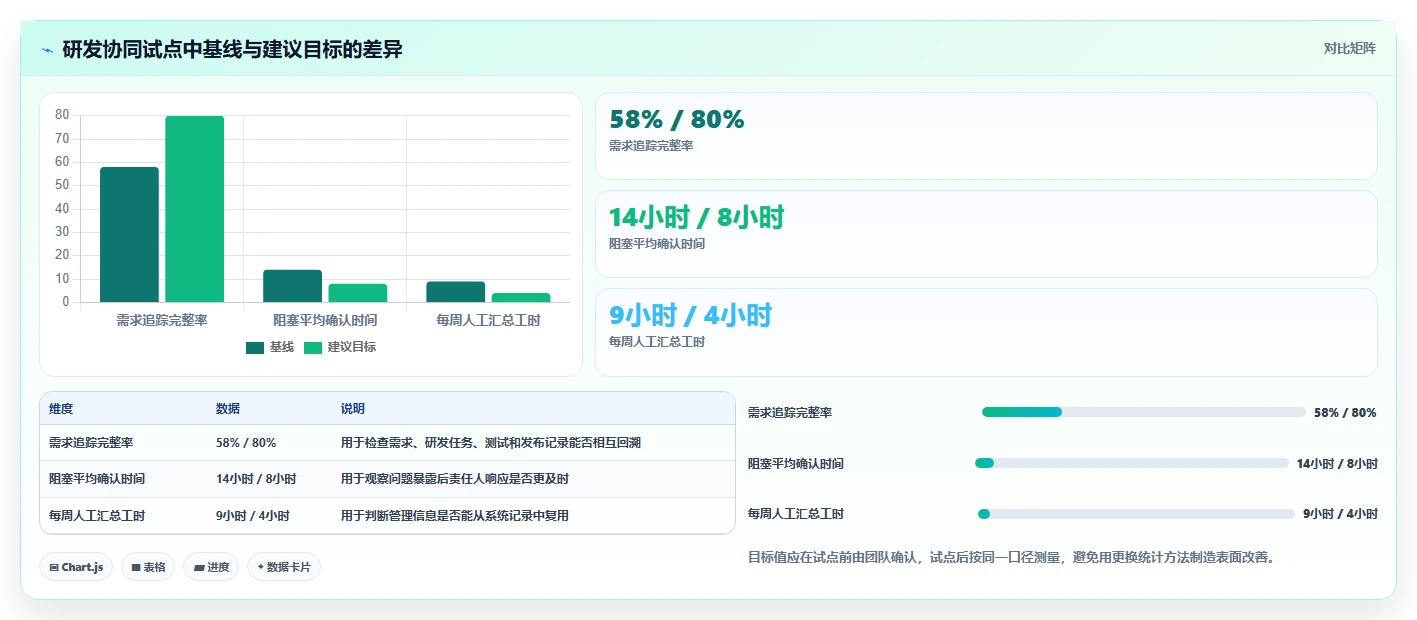Select the 每周人工汇总工时 target bar in chart
The height and width of the screenshot is (620, 1417).
point(521,298)
